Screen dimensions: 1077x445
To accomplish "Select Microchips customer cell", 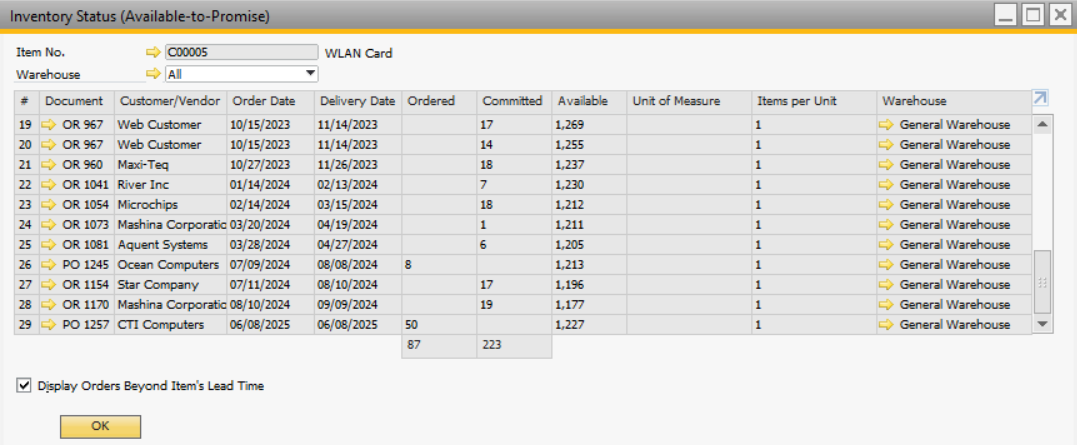I will (170, 205).
